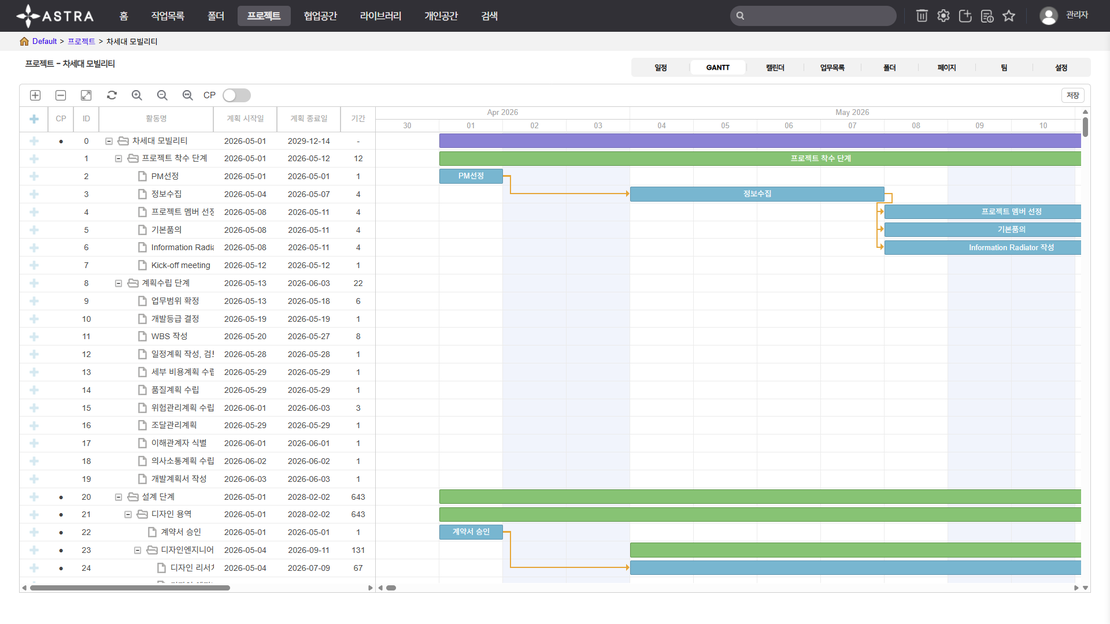Viewport: 1110px width, 624px height.
Task: Click the Information Radiator 작성 gantt bar
Action: (x=983, y=247)
